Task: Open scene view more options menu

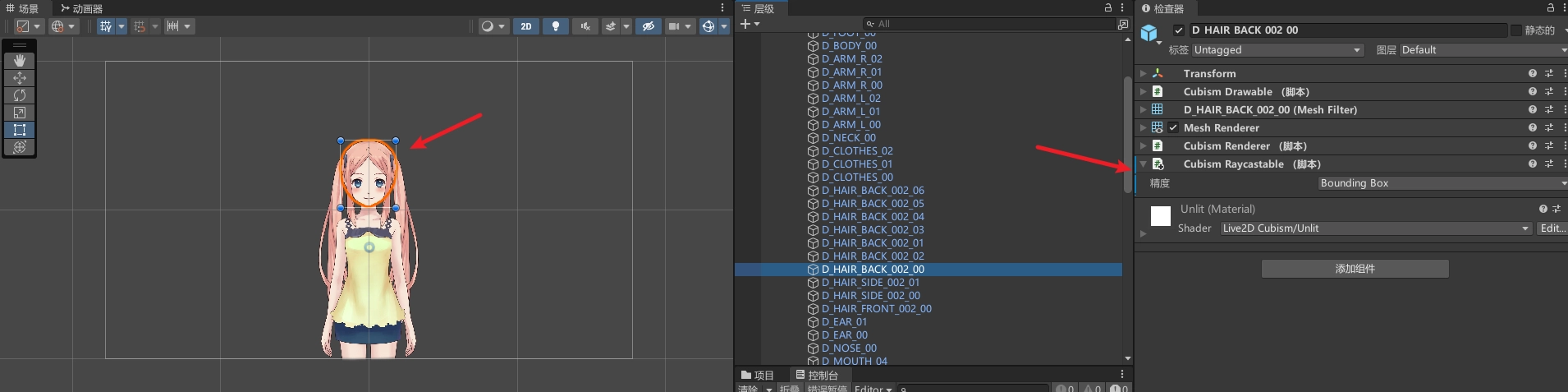Action: tap(722, 7)
